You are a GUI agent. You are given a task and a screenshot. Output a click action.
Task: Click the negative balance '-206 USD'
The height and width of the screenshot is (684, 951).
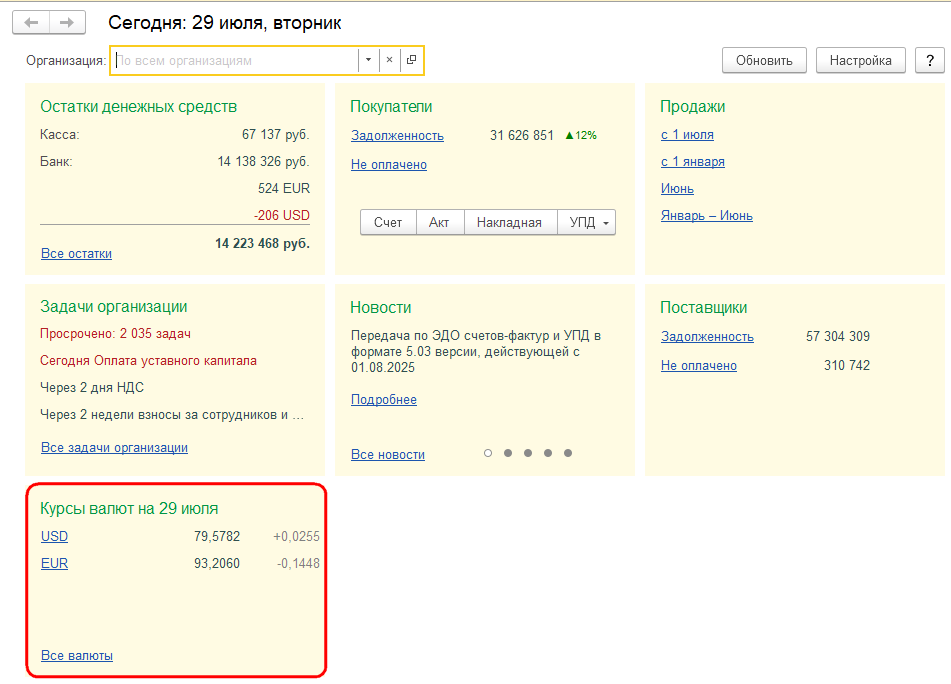281,215
